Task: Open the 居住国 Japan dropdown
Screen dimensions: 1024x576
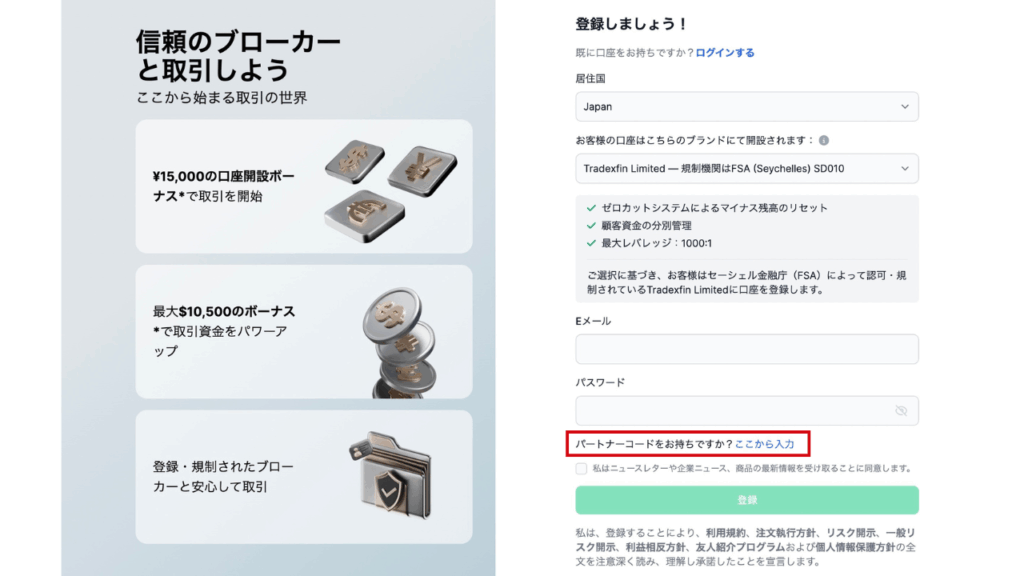Action: tap(746, 106)
